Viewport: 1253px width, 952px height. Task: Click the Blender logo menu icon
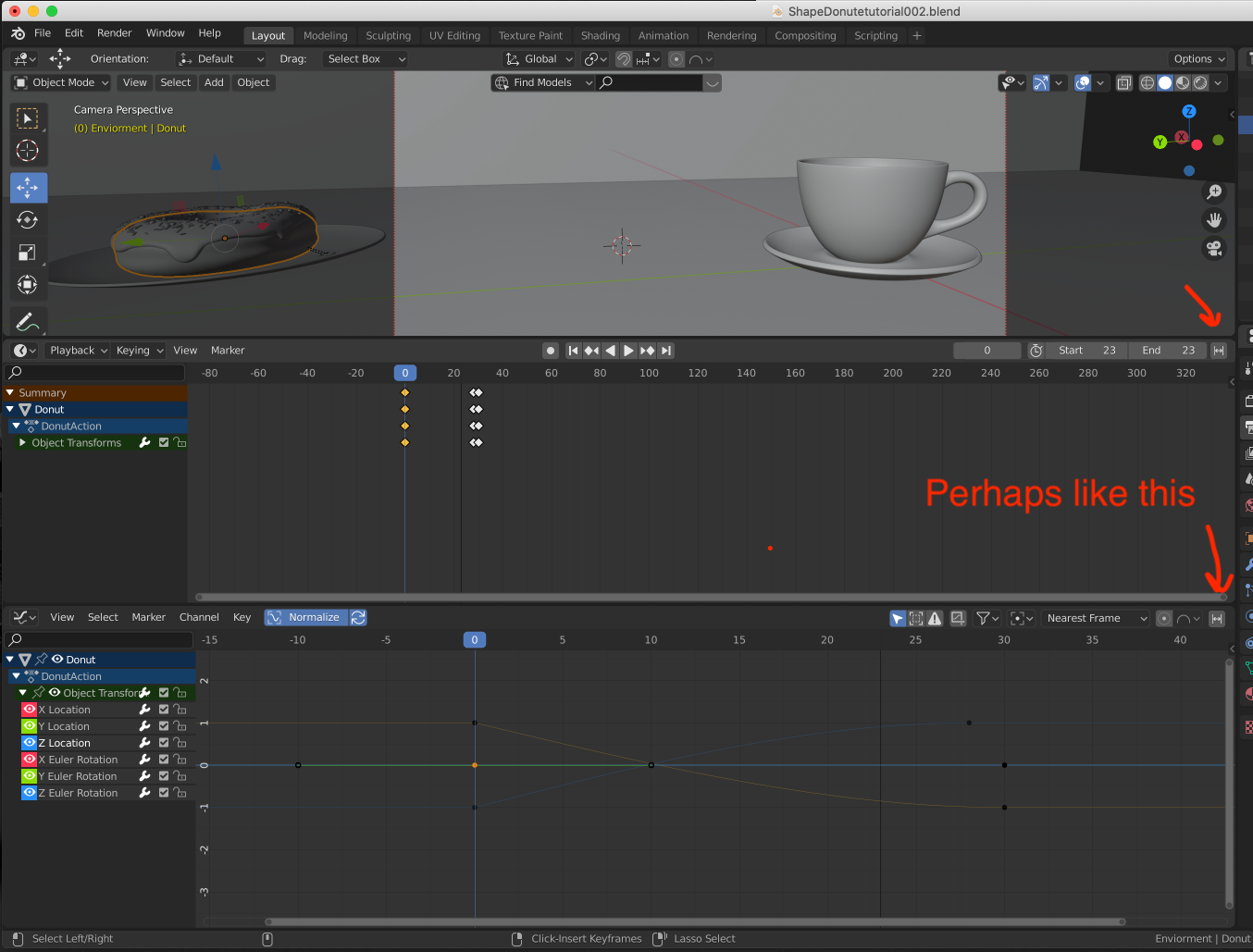[x=19, y=33]
